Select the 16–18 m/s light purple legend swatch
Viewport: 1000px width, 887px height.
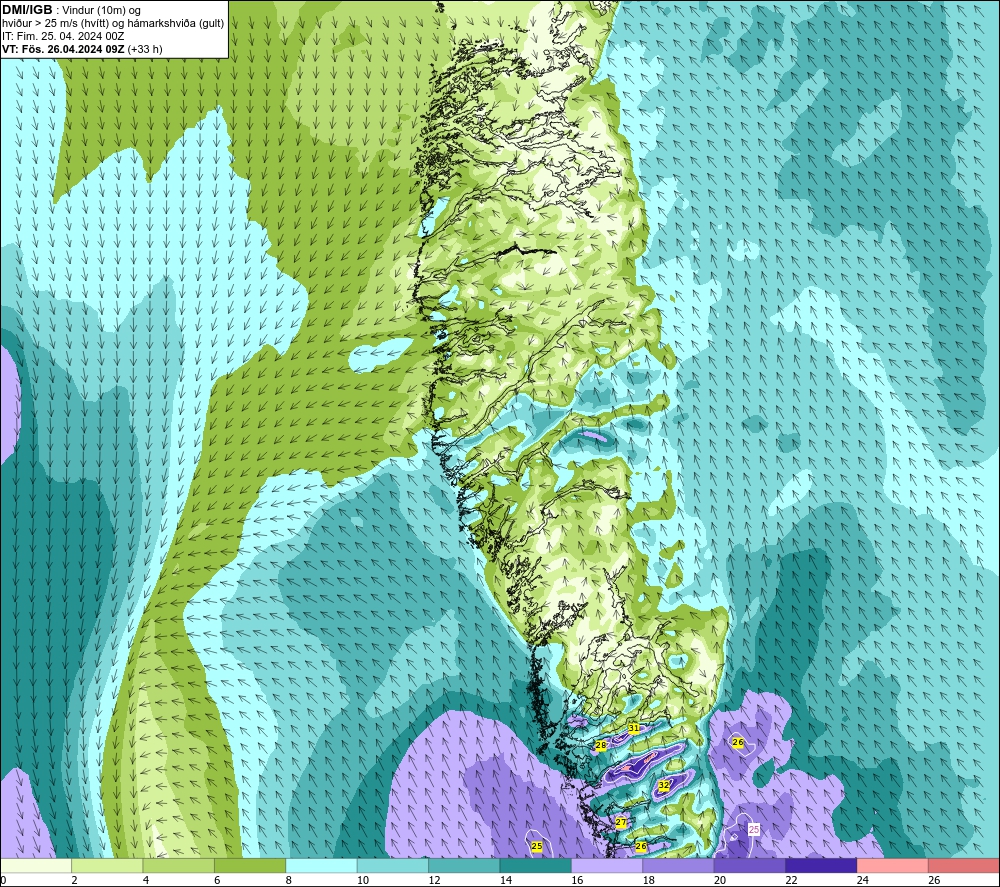(607, 866)
